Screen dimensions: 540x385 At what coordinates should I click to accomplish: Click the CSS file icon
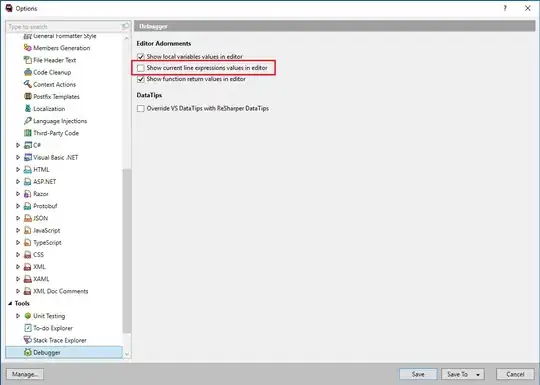28,254
